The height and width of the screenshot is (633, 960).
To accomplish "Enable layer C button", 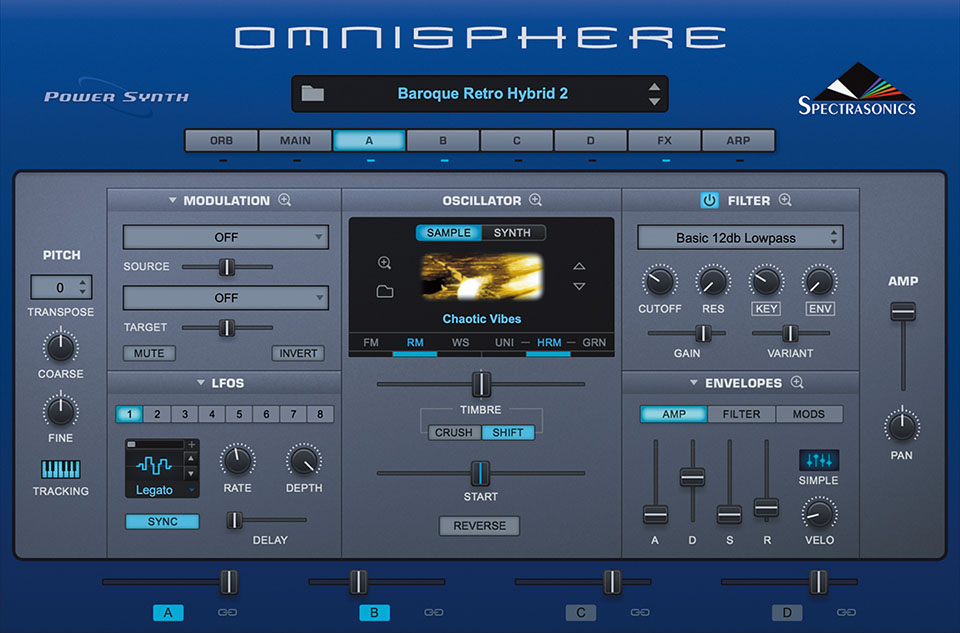I will (580, 612).
